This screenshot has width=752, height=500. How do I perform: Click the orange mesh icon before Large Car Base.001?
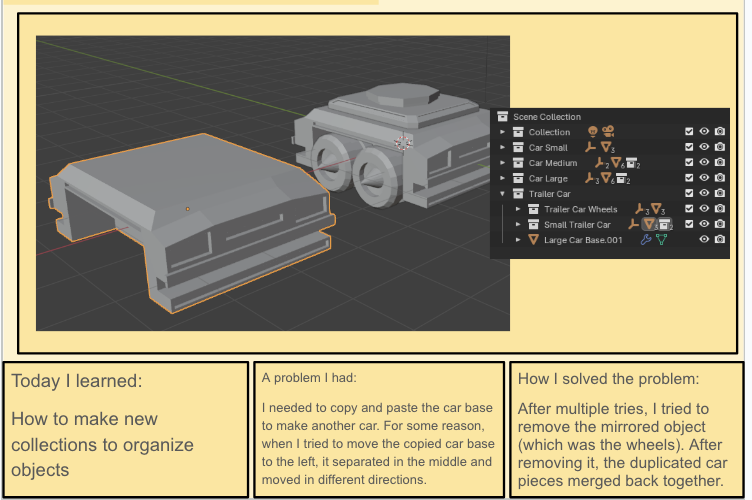click(x=533, y=240)
